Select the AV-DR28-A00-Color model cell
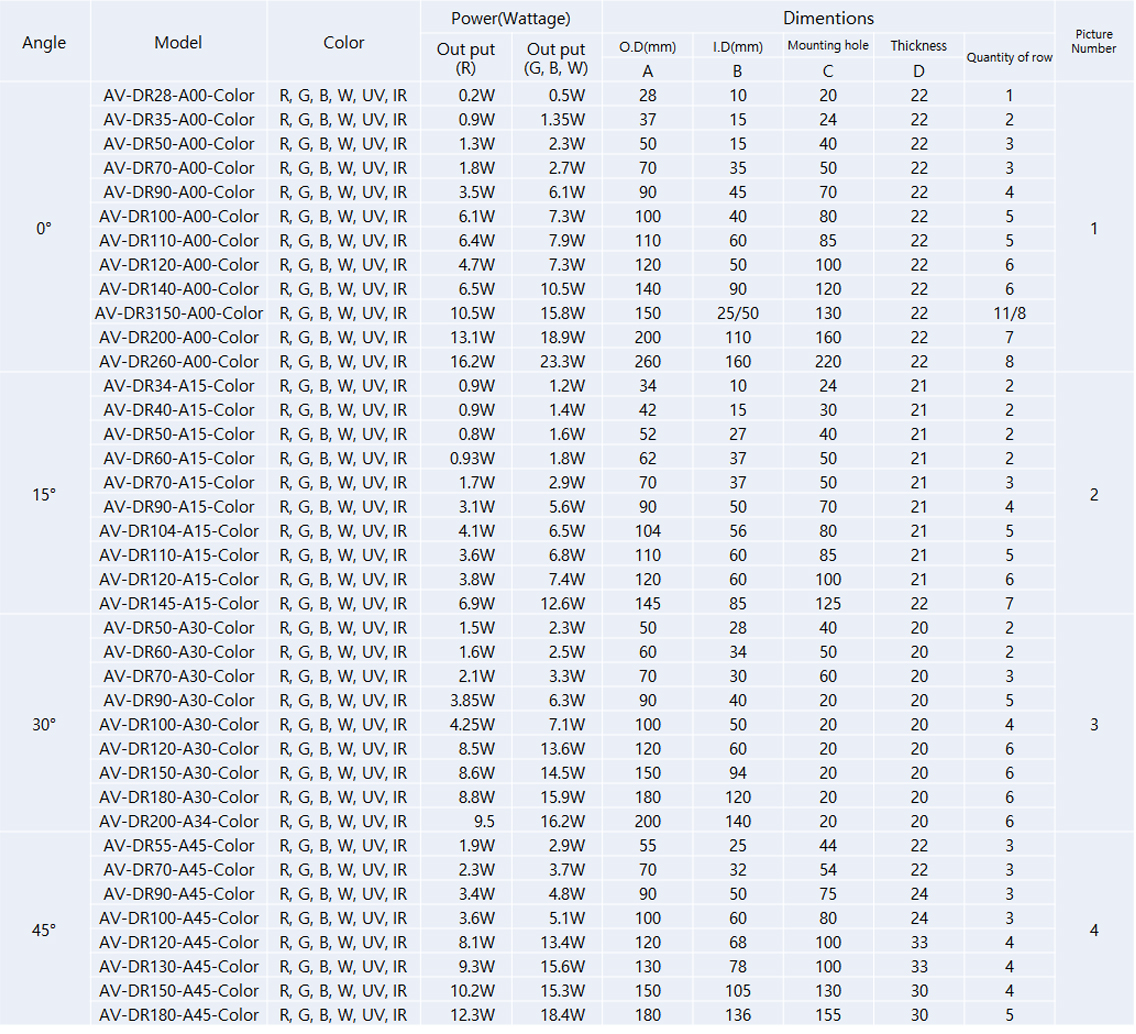This screenshot has height=1034, width=1136. point(178,95)
